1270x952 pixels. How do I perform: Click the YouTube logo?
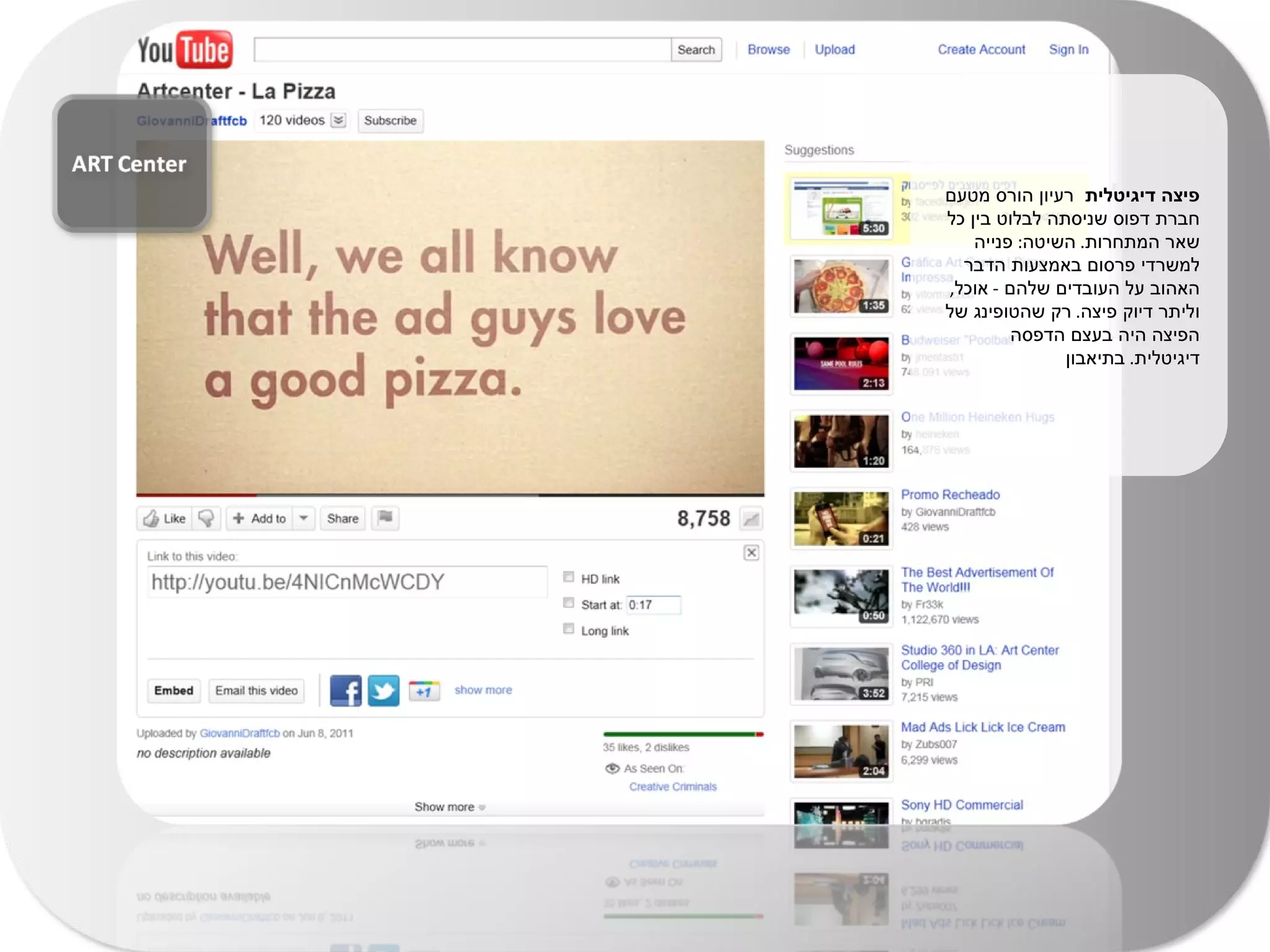click(x=185, y=50)
